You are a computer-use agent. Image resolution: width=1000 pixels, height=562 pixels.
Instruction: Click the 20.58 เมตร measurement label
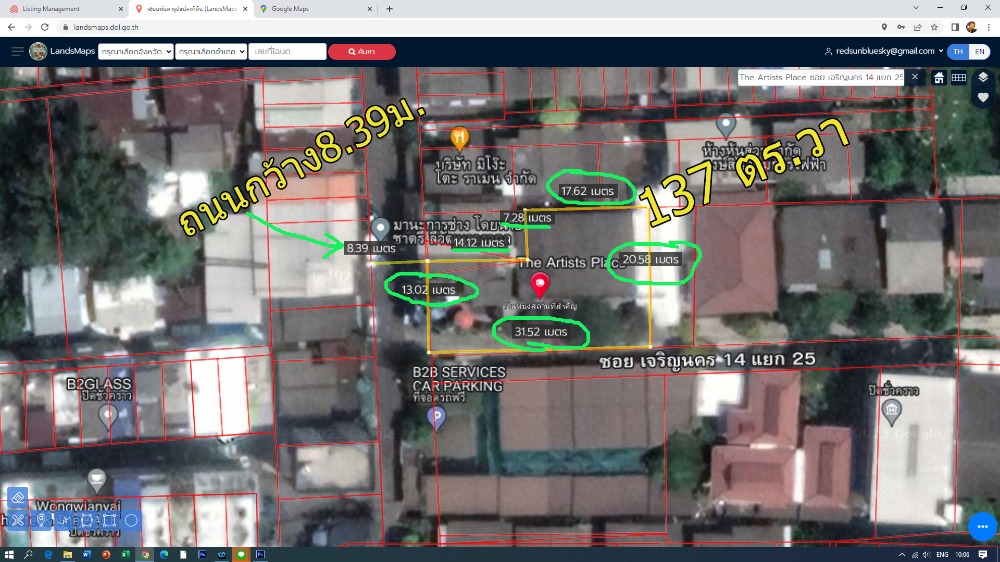click(651, 259)
